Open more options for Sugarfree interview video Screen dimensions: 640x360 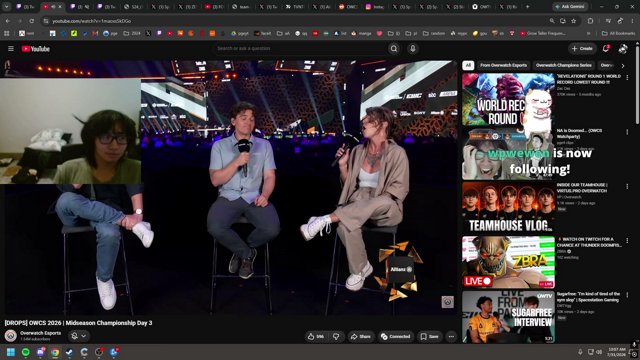pyautogui.click(x=627, y=295)
